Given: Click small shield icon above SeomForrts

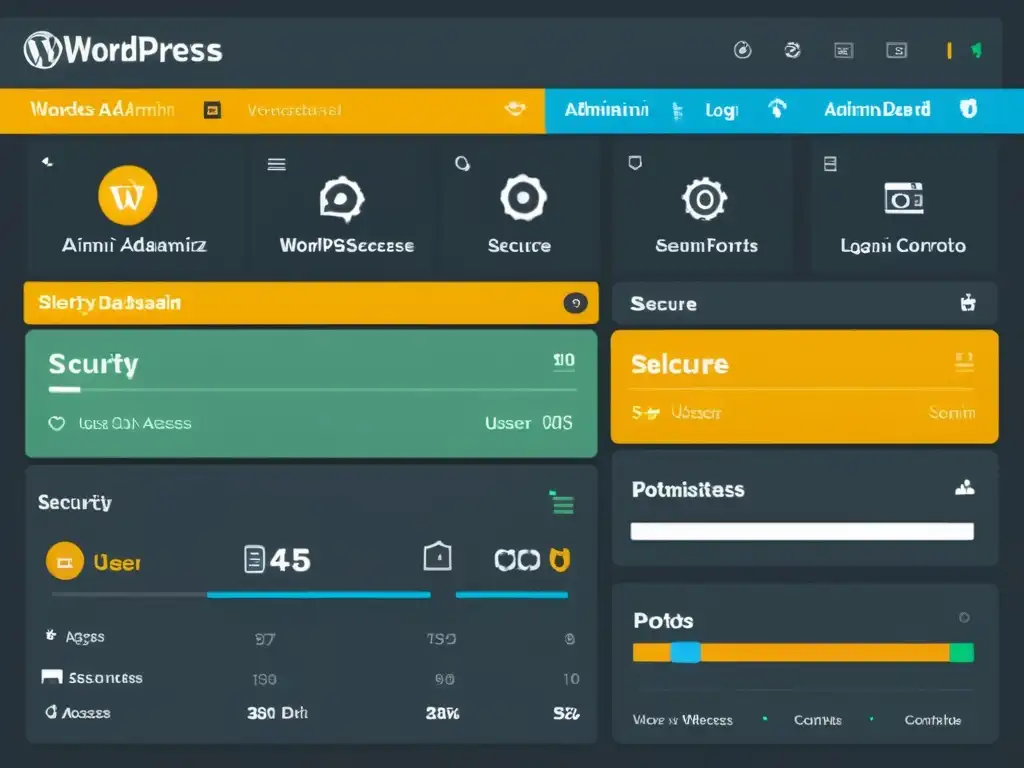Looking at the screenshot, I should pyautogui.click(x=635, y=163).
